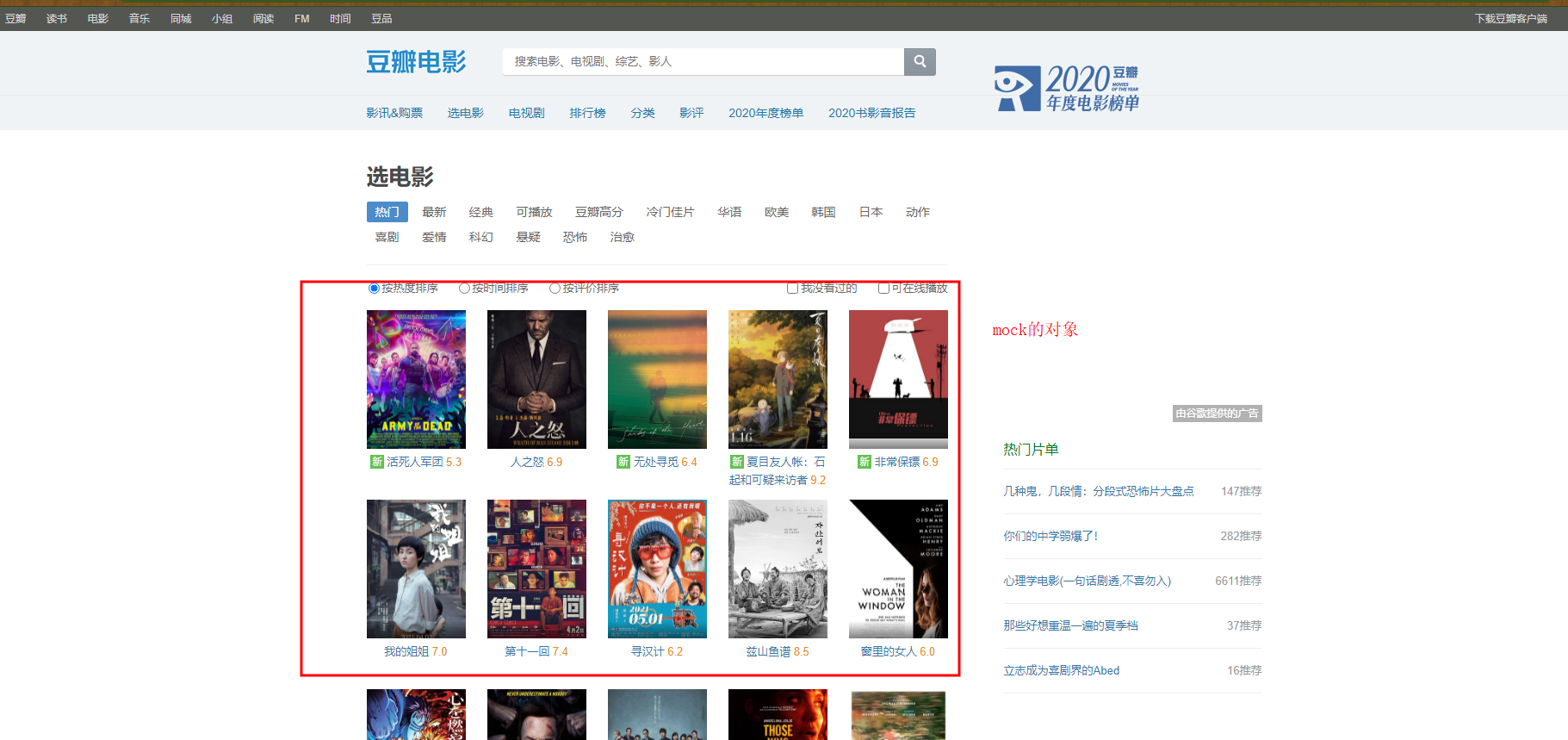Click the 窗里的女人 6.0 title link

coord(898,651)
